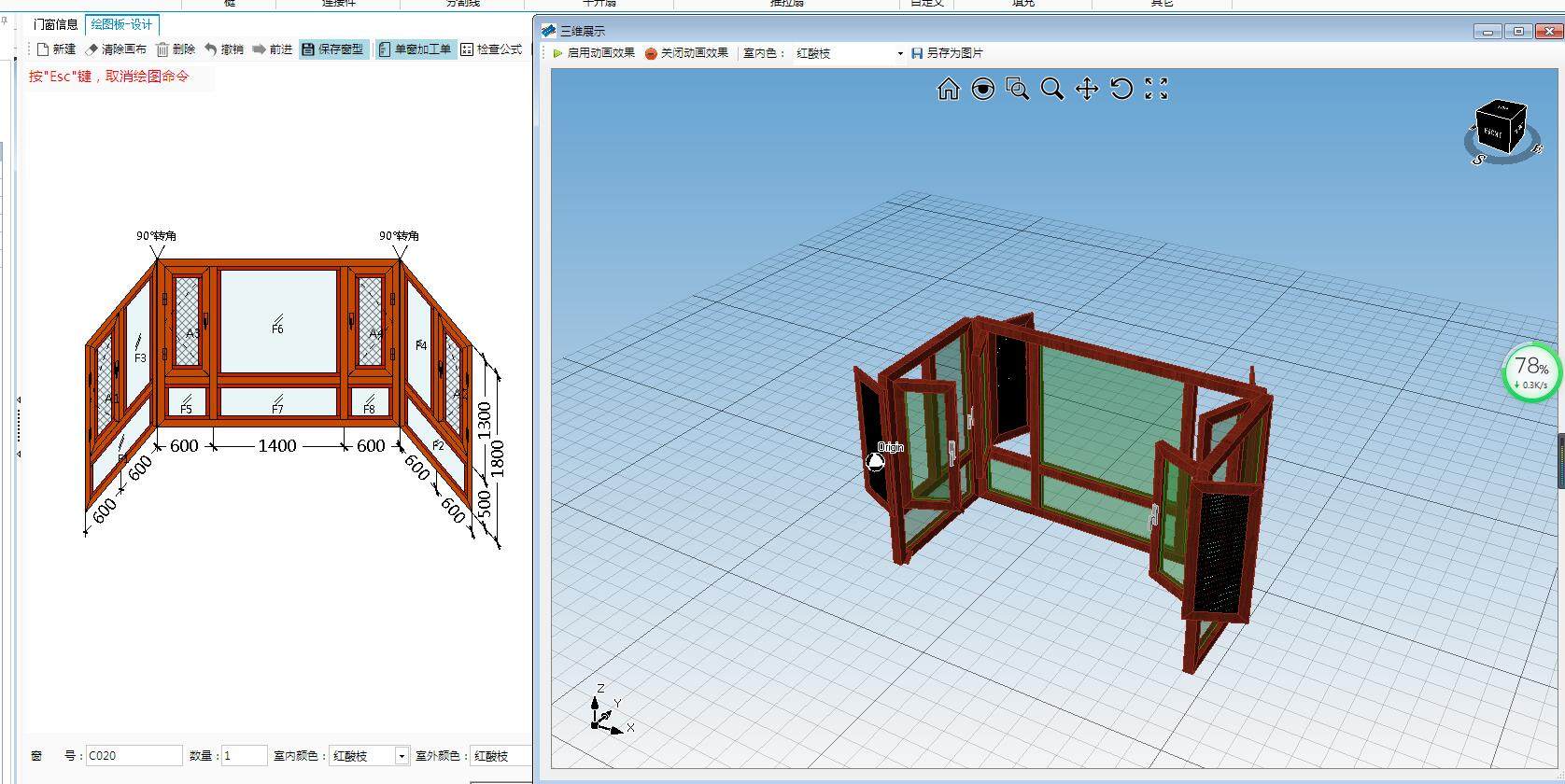Viewport: 1565px width, 784px height.
Task: Expand the 室内颜色 combo box arrow
Action: coord(402,756)
